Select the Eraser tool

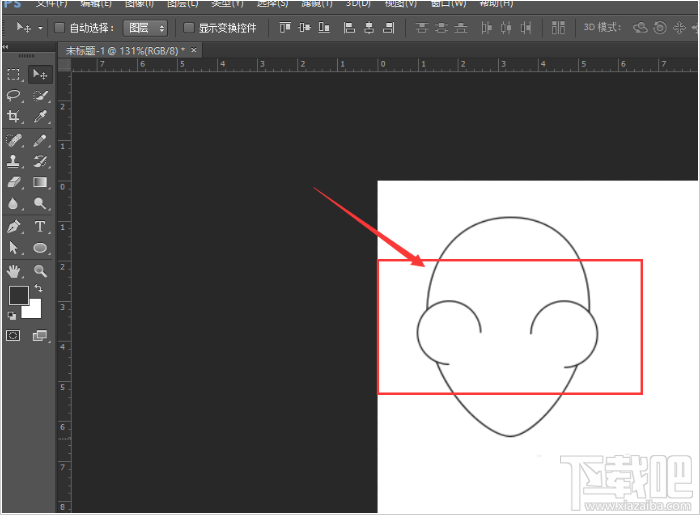coord(14,182)
